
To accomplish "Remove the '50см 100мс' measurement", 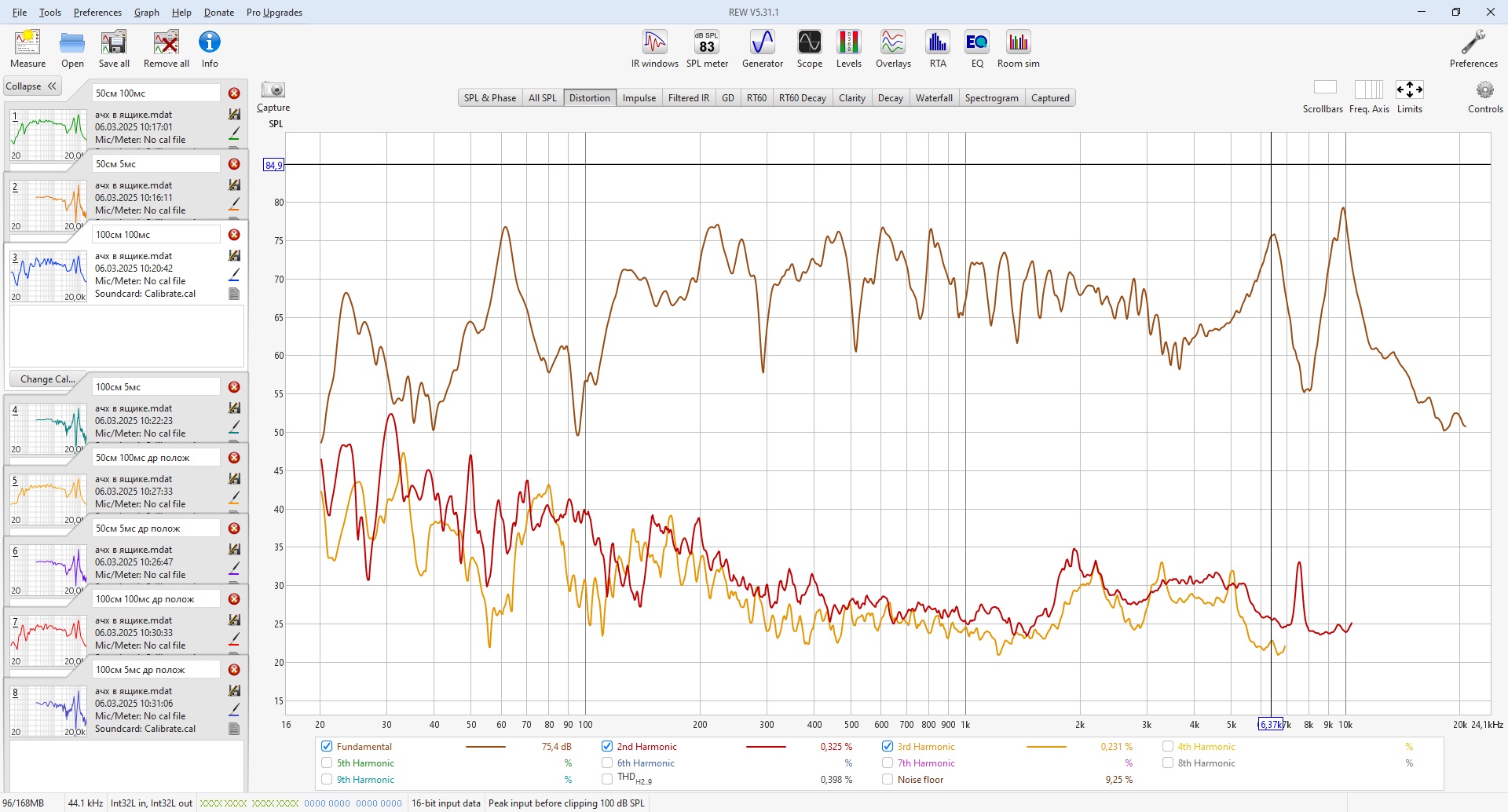I will click(x=234, y=93).
